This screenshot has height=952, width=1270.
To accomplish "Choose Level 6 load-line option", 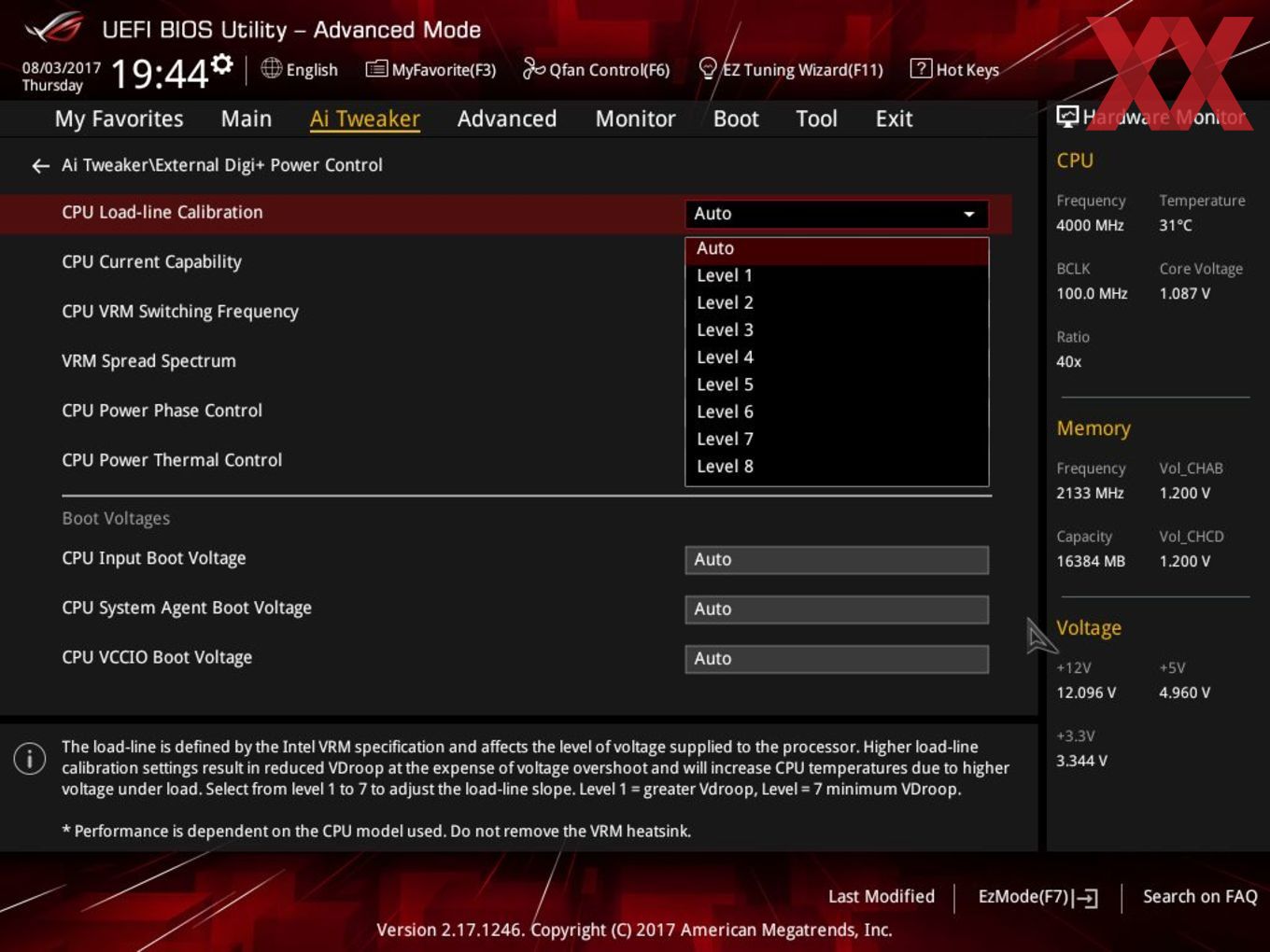I will [x=837, y=412].
